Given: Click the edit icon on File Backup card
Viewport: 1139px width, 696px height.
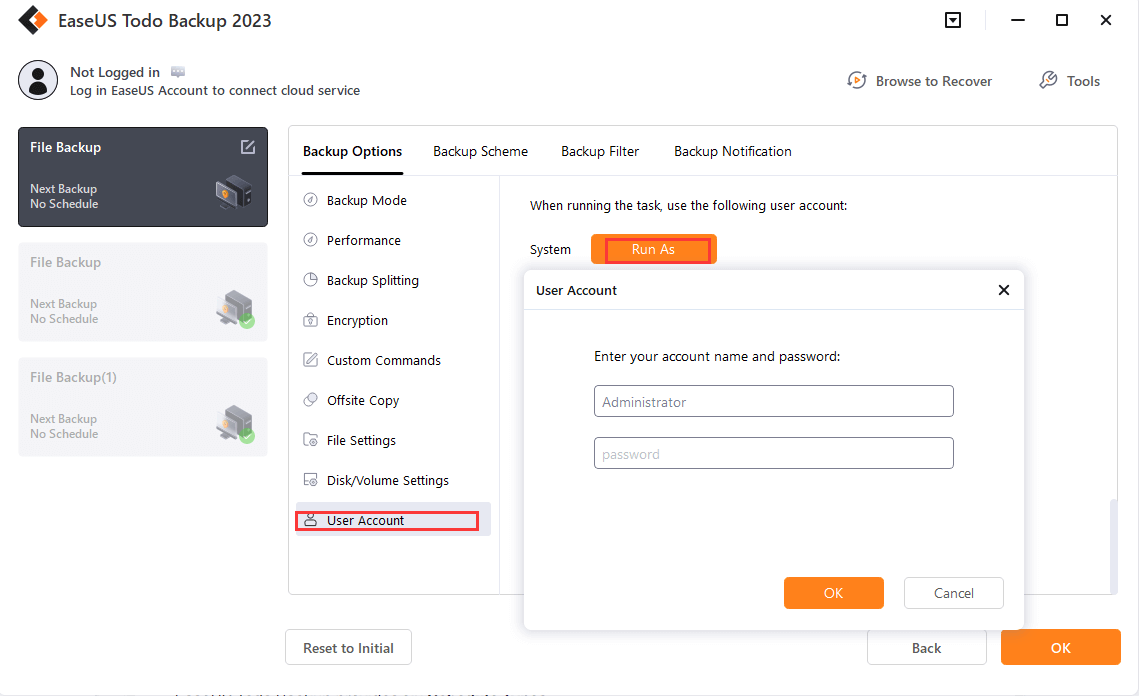Looking at the screenshot, I should point(248,147).
